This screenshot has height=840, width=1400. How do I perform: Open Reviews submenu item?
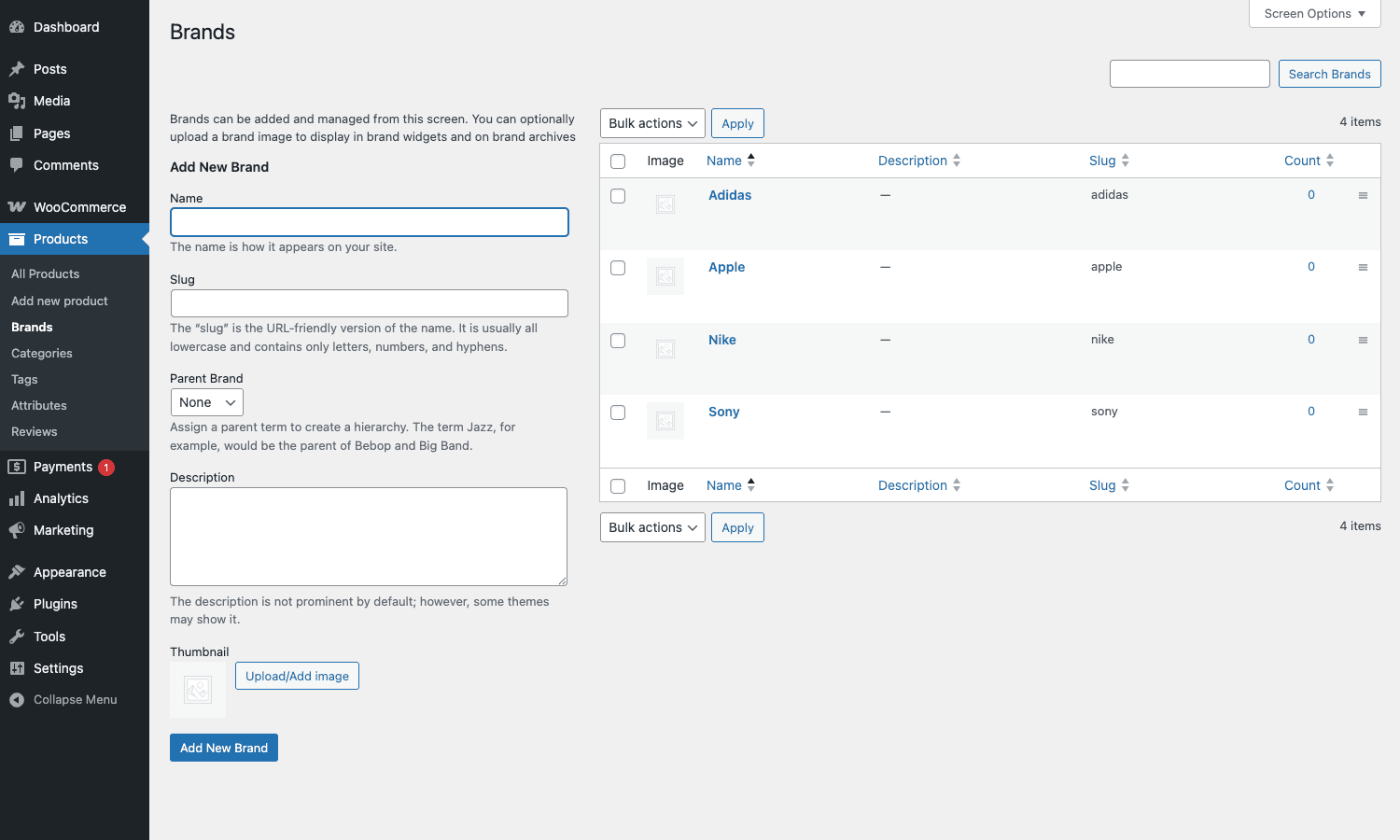35,431
